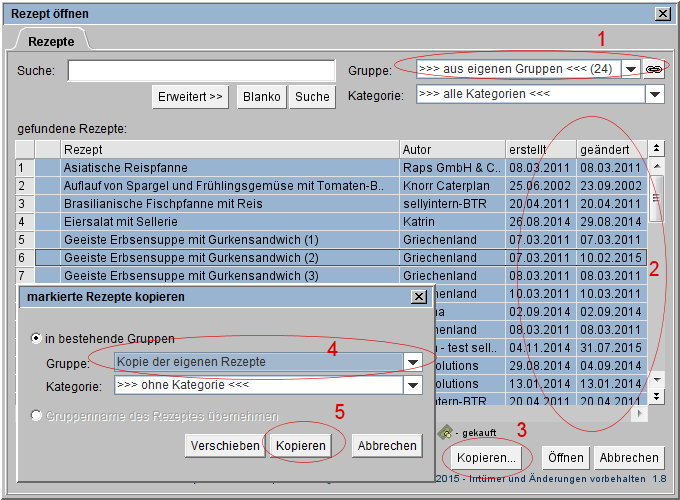Click the link icon next to Gruppe

point(654,69)
